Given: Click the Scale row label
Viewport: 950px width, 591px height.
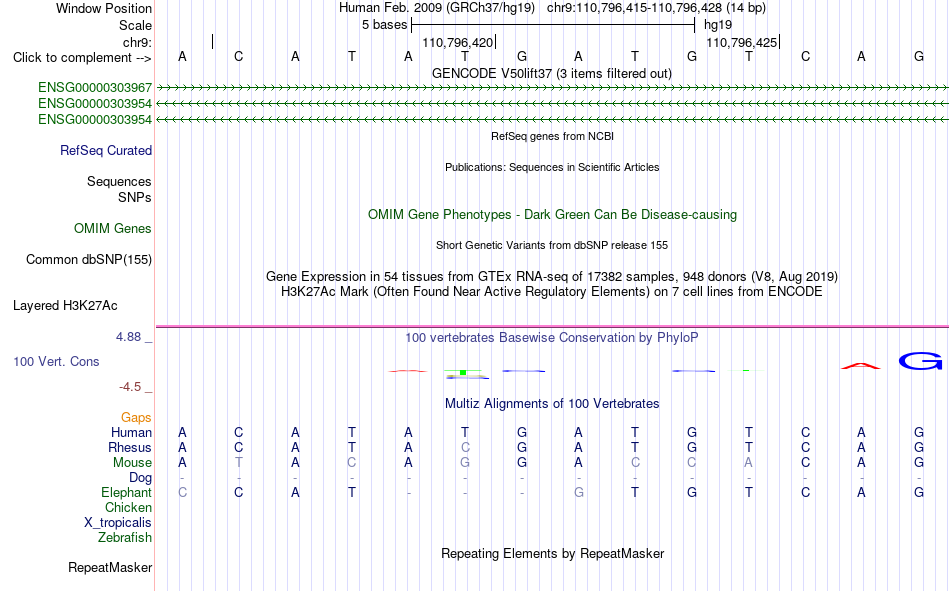Looking at the screenshot, I should coord(135,25).
